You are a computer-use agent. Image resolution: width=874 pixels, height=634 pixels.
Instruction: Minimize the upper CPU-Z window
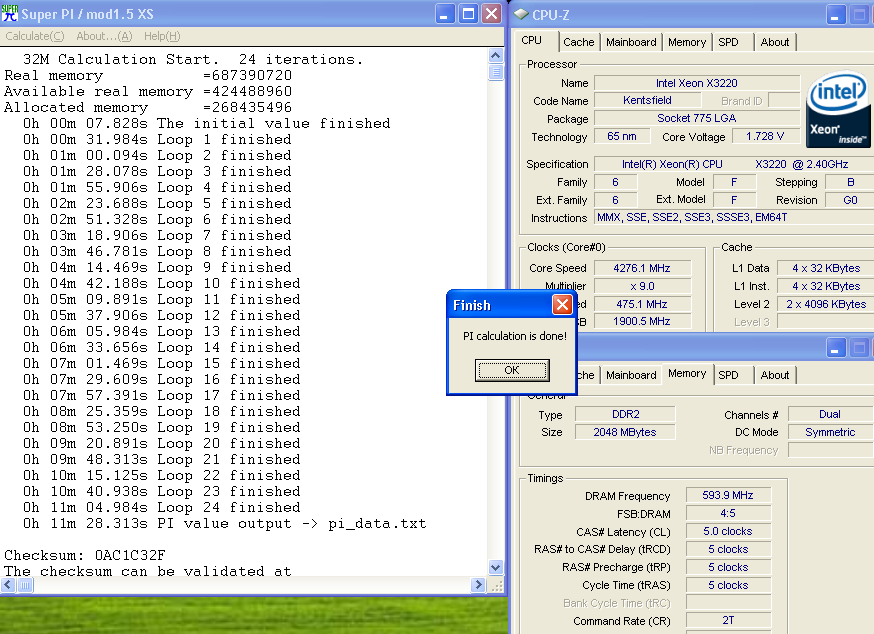[835, 14]
